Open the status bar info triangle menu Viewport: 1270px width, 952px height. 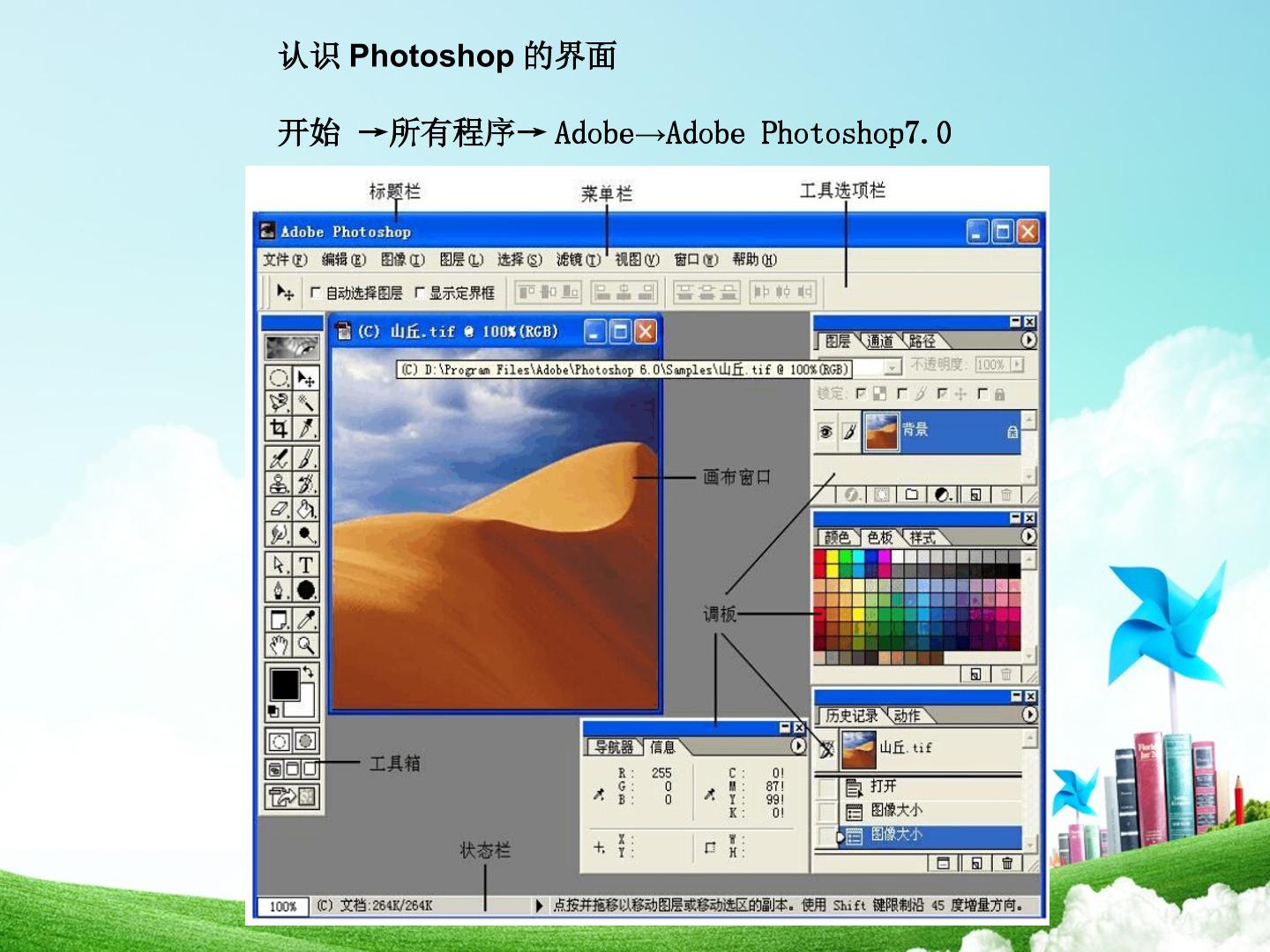[540, 905]
